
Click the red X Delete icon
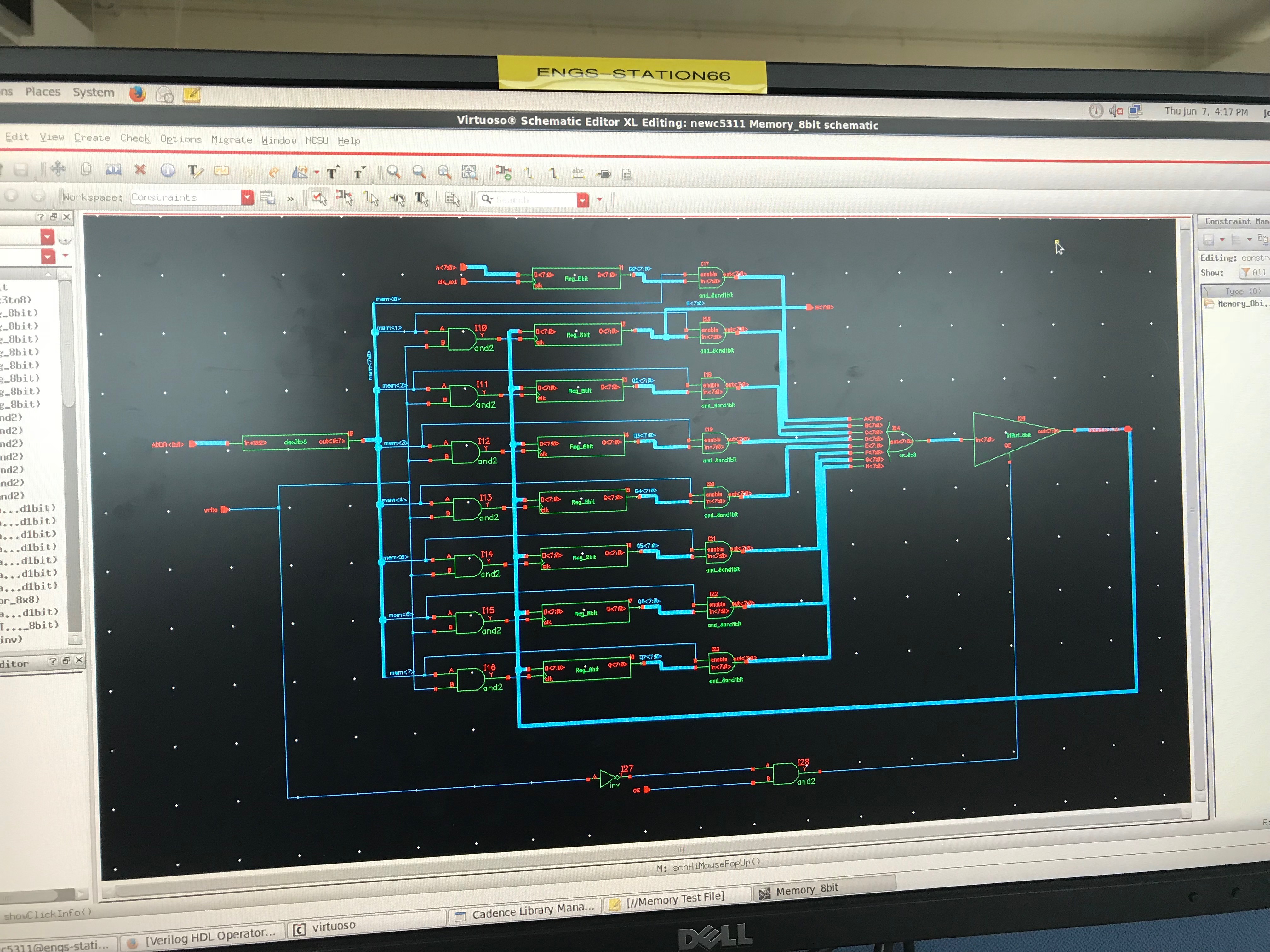tap(140, 169)
